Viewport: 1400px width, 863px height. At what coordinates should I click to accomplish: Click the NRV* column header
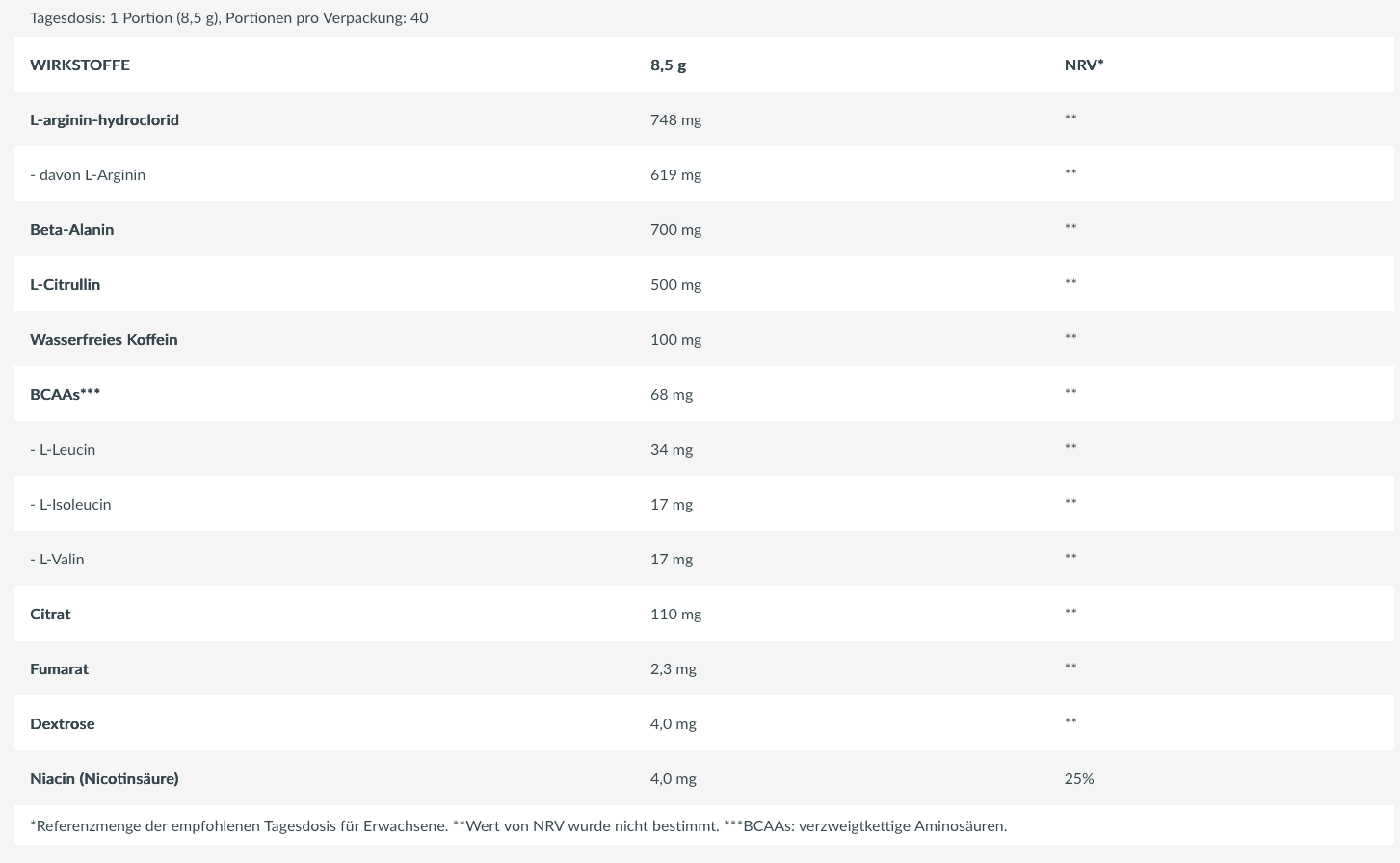coord(1084,65)
